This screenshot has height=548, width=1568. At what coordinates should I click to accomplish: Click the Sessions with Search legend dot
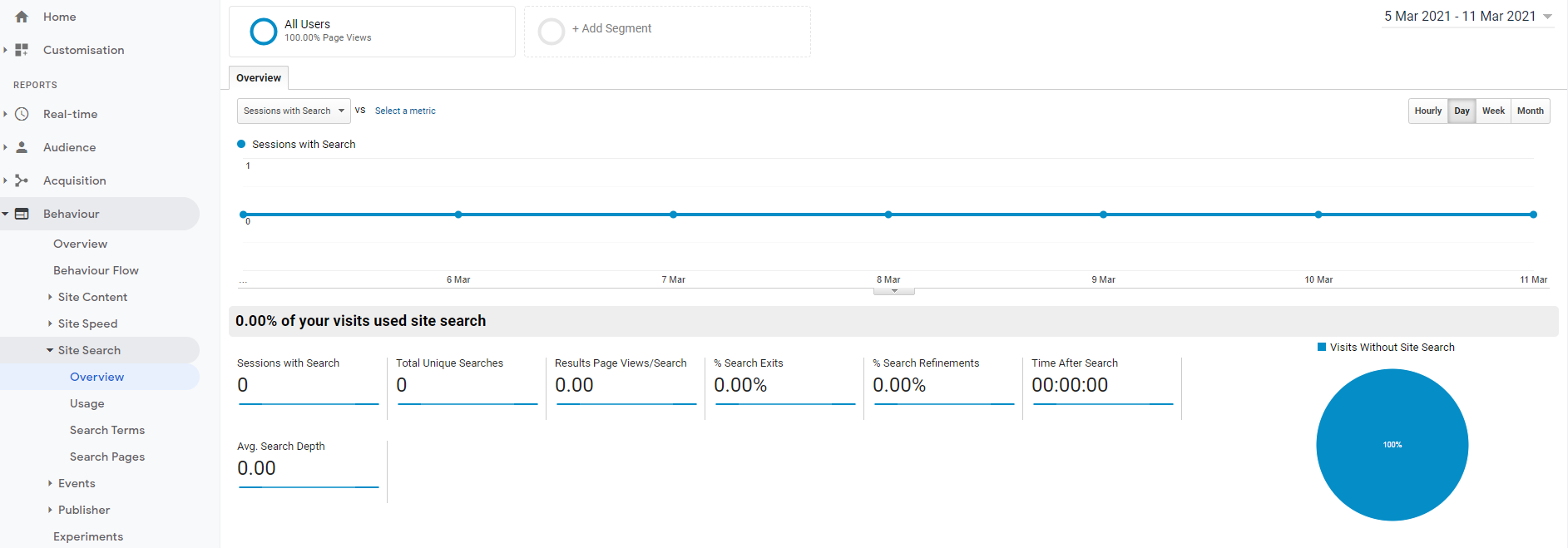coord(241,144)
